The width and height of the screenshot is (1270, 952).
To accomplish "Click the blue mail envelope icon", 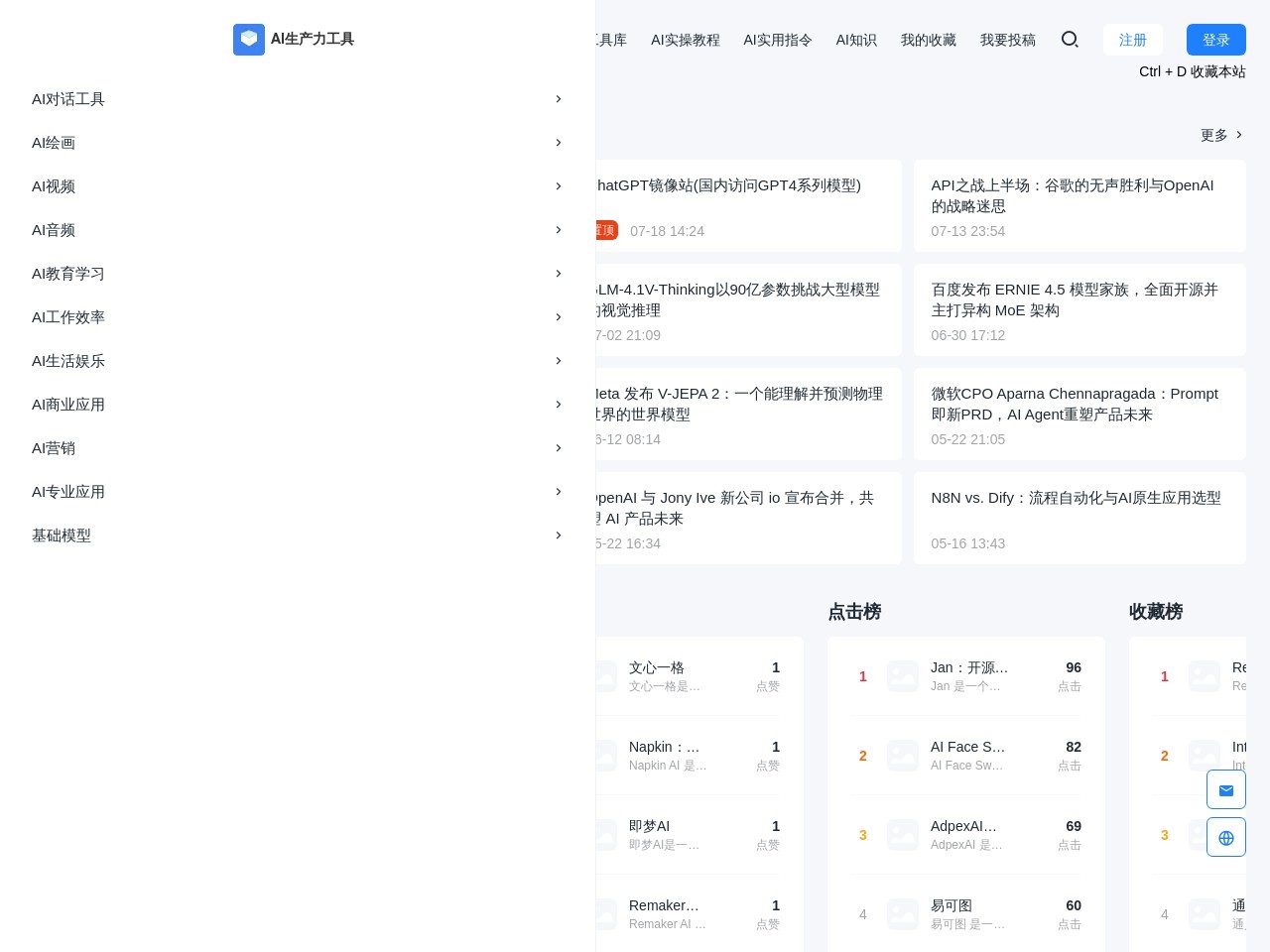I will tap(1226, 790).
